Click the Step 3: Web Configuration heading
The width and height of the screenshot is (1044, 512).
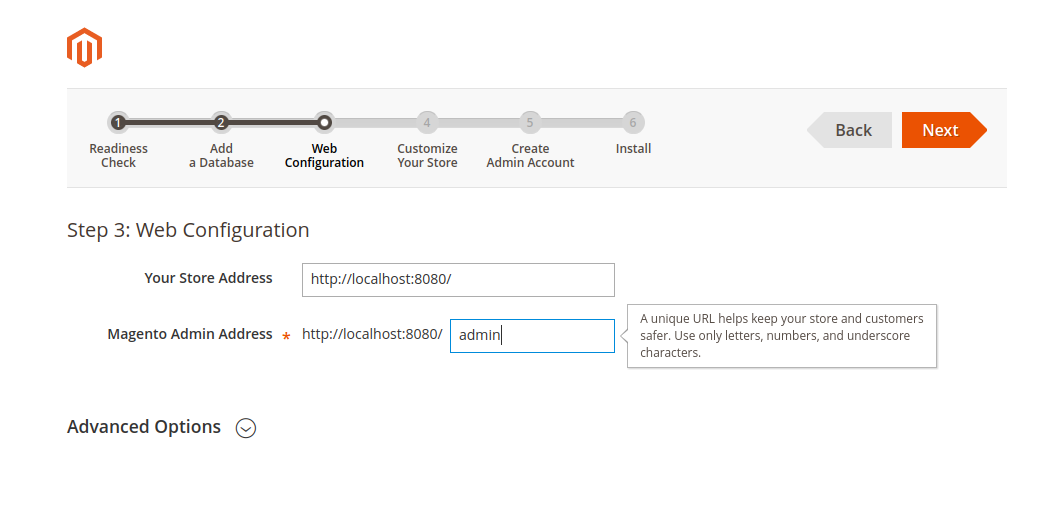click(188, 230)
